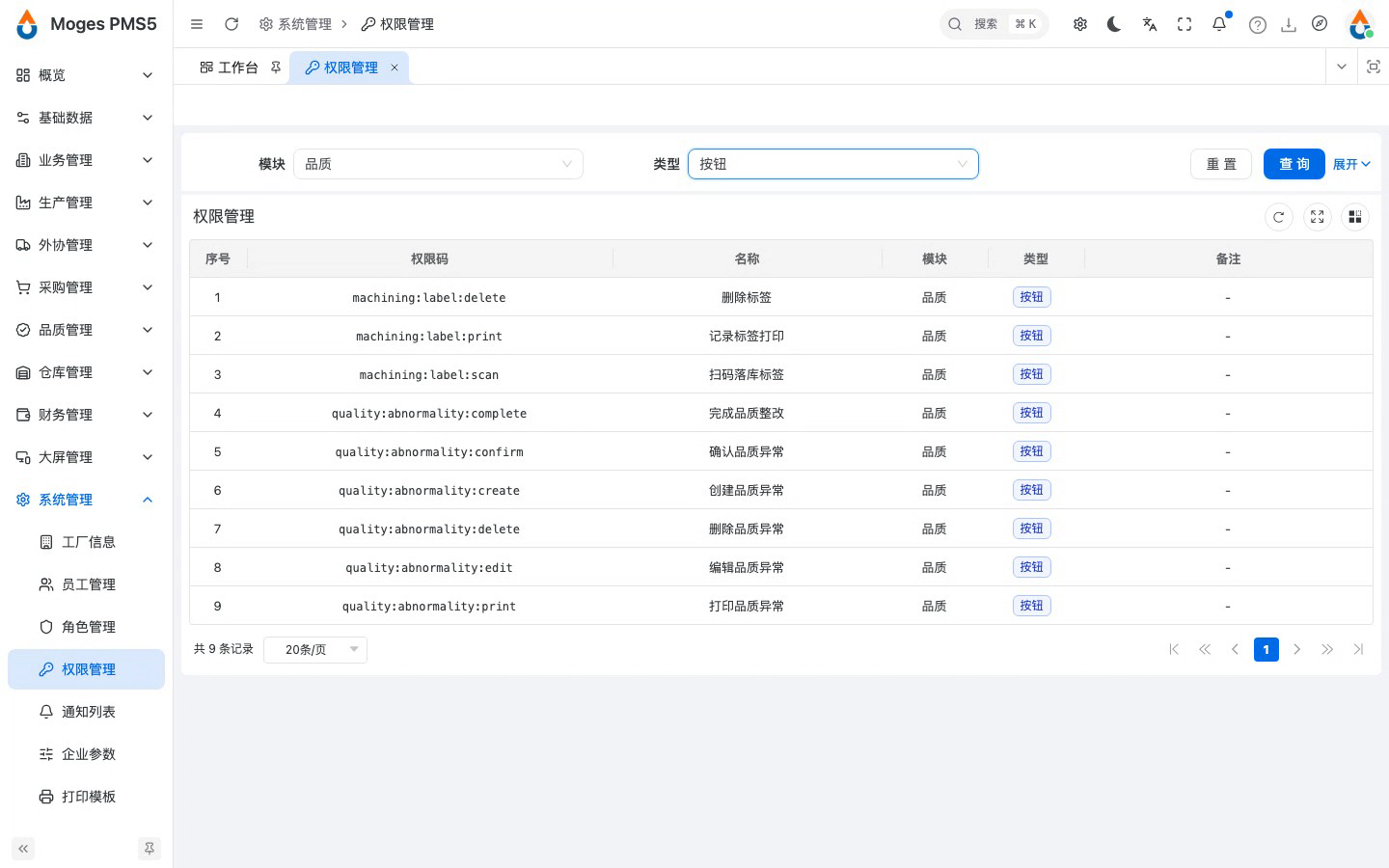Pin the 工作台 tab
Viewport: 1389px width, 868px height.
coord(276,68)
